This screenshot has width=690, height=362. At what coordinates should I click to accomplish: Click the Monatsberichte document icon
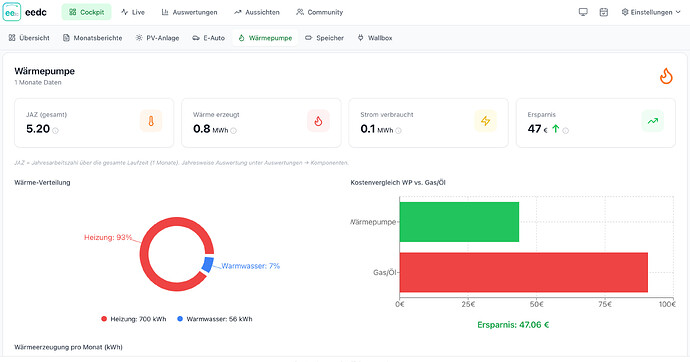[66, 38]
